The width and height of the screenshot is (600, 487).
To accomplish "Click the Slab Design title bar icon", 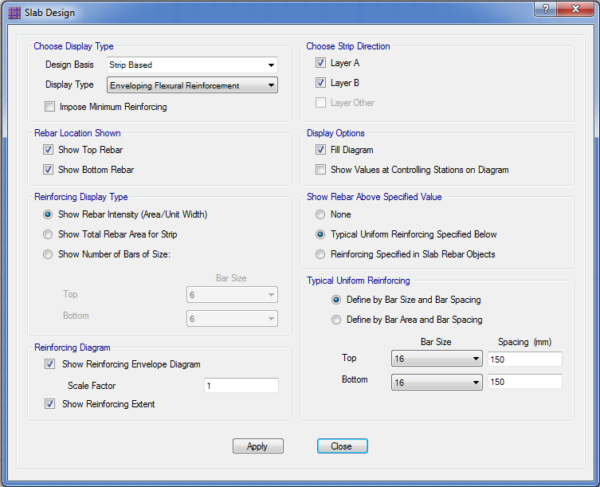I will [x=13, y=11].
